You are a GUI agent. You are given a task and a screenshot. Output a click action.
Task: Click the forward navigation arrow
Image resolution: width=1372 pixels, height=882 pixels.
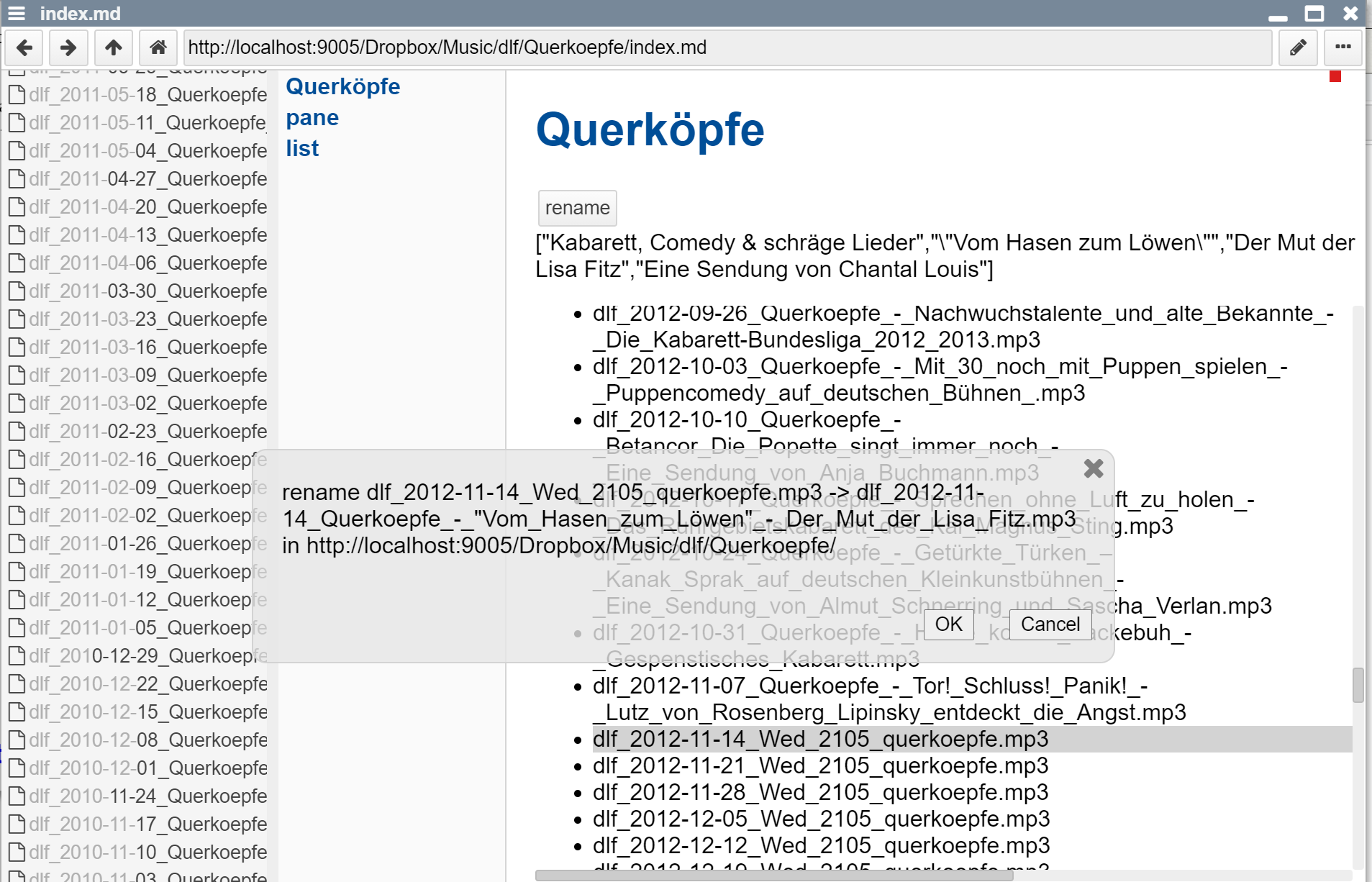(x=68, y=47)
